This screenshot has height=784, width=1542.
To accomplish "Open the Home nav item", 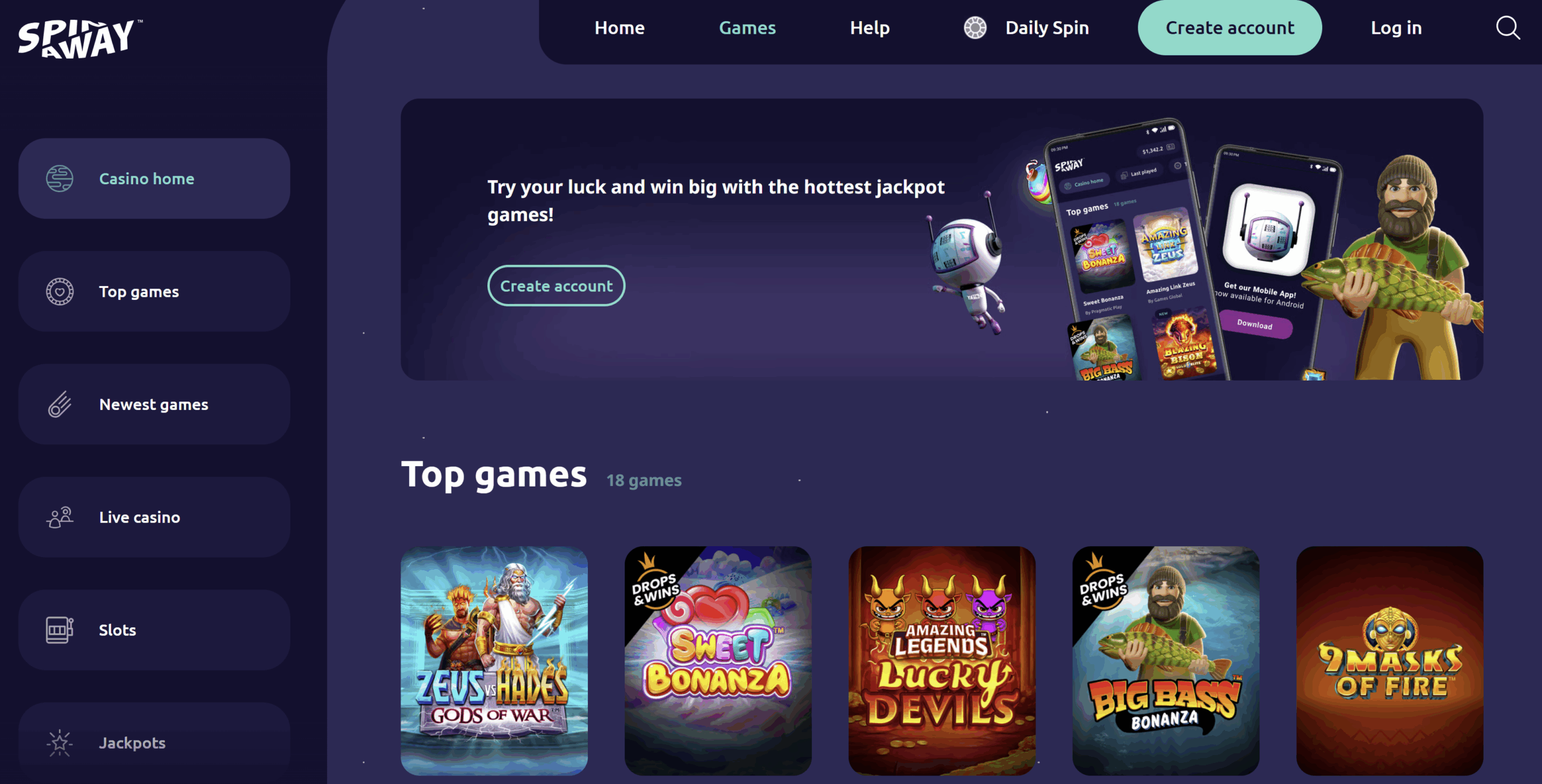I will [619, 28].
